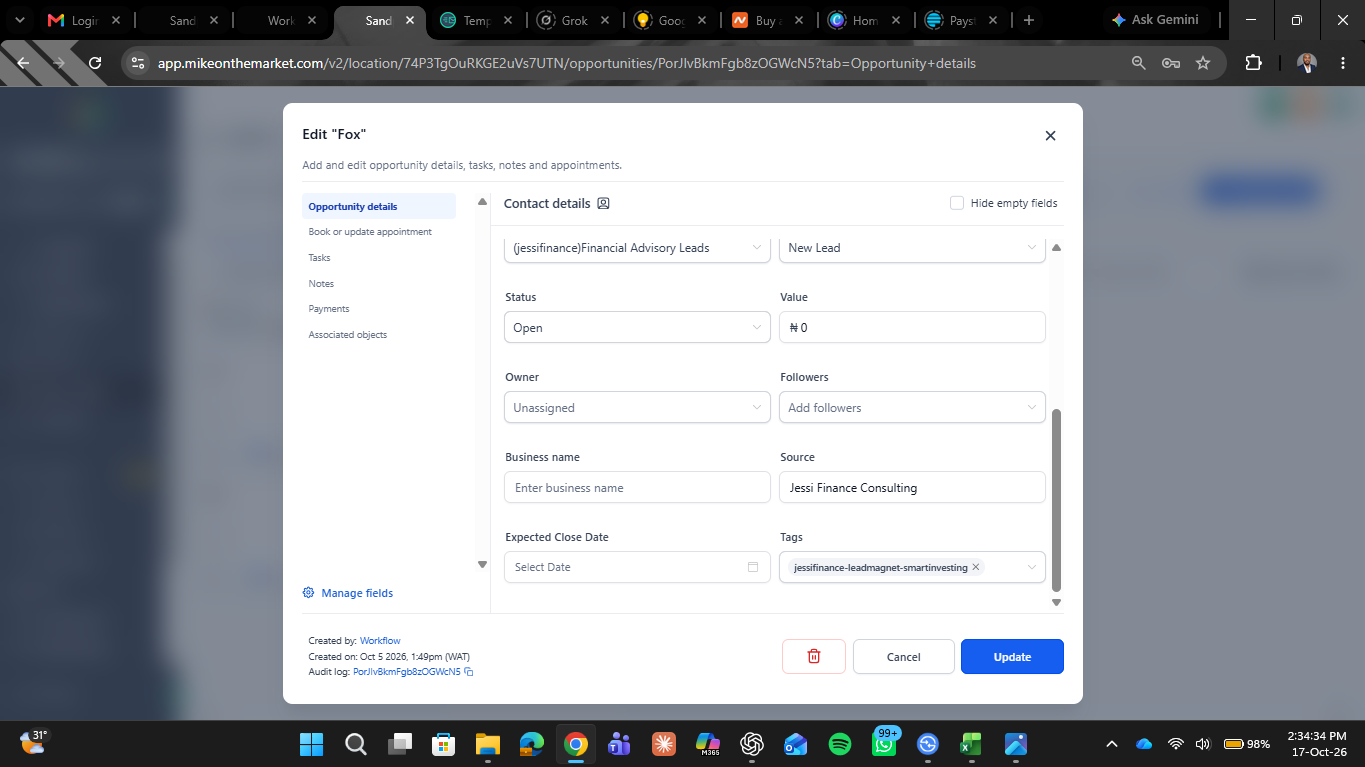
Task: Click the Update button
Action: coord(1012,657)
